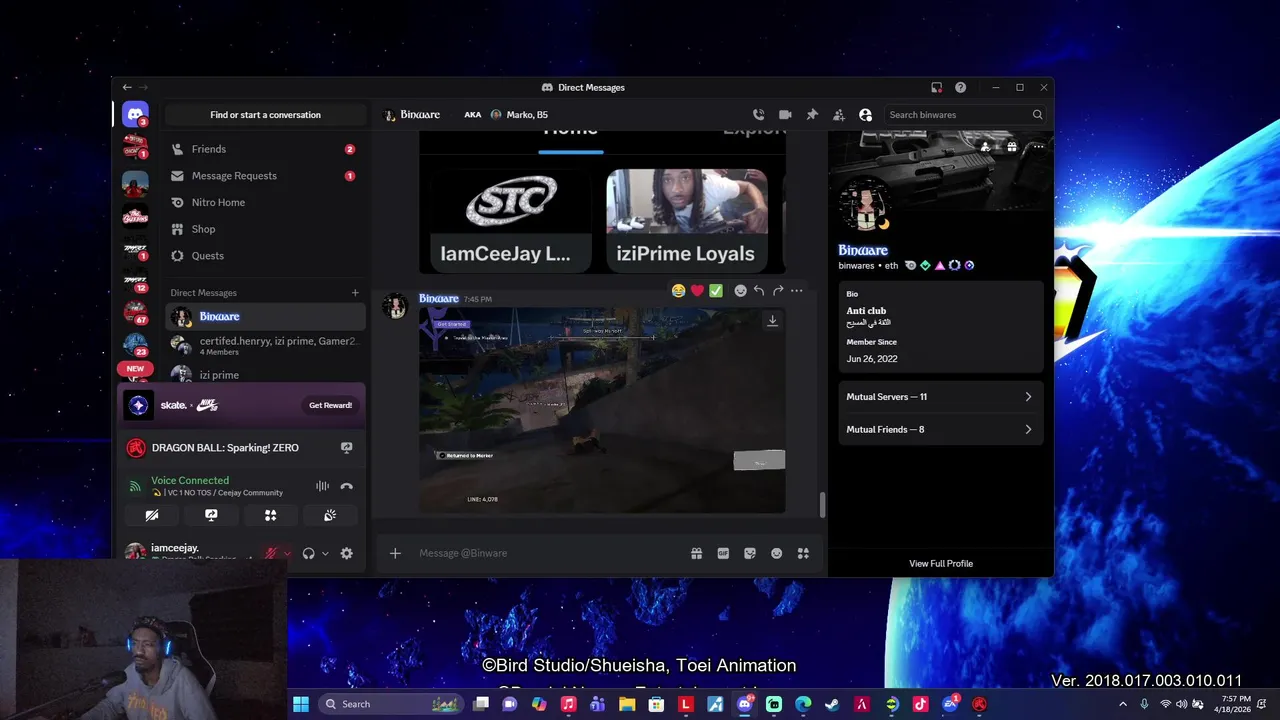1280x720 pixels.
Task: Attach a file with plus button
Action: coord(395,553)
